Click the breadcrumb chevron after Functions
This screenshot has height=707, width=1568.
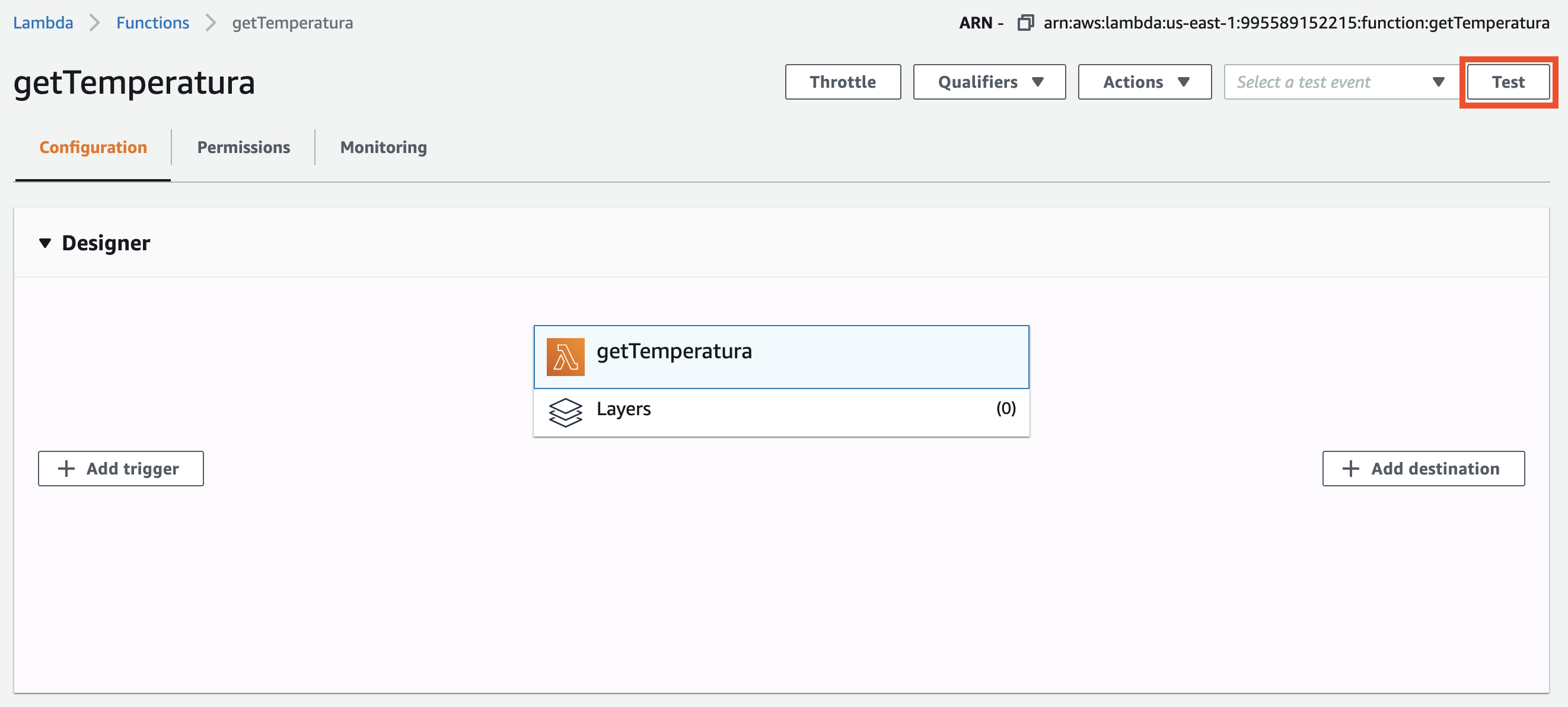point(211,23)
